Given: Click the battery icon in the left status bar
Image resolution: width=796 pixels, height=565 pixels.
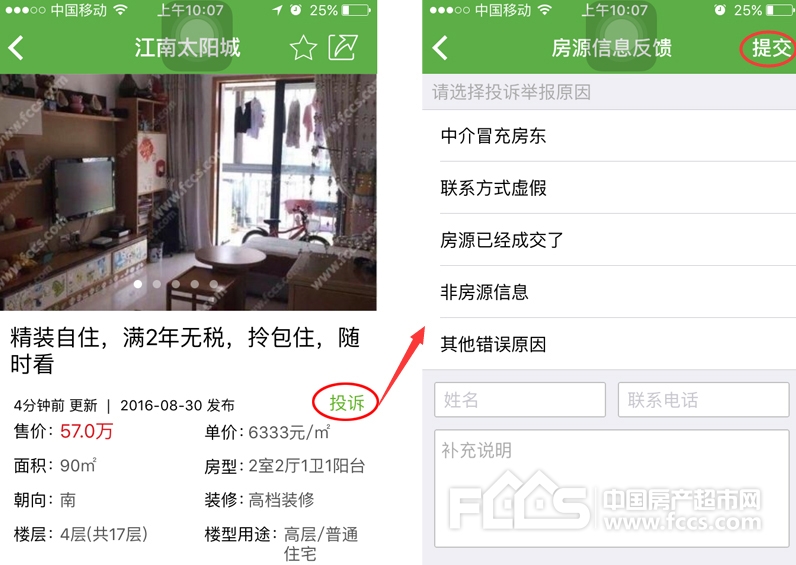Looking at the screenshot, I should coord(356,10).
